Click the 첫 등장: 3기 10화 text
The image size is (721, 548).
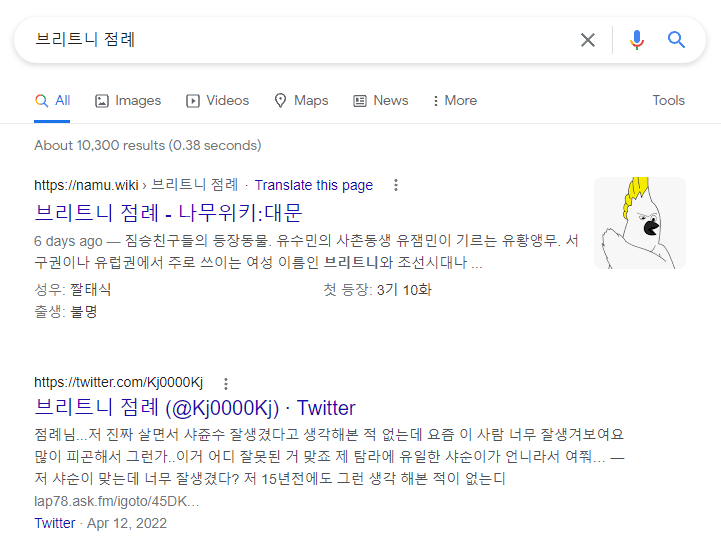pyautogui.click(x=377, y=290)
